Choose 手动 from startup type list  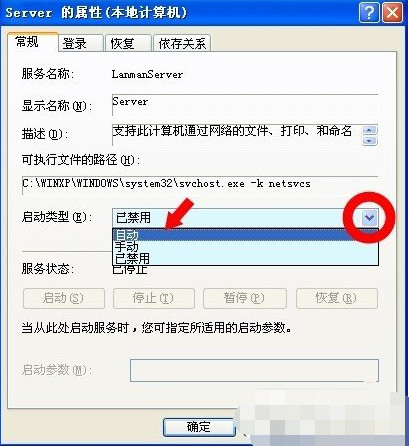click(245, 247)
